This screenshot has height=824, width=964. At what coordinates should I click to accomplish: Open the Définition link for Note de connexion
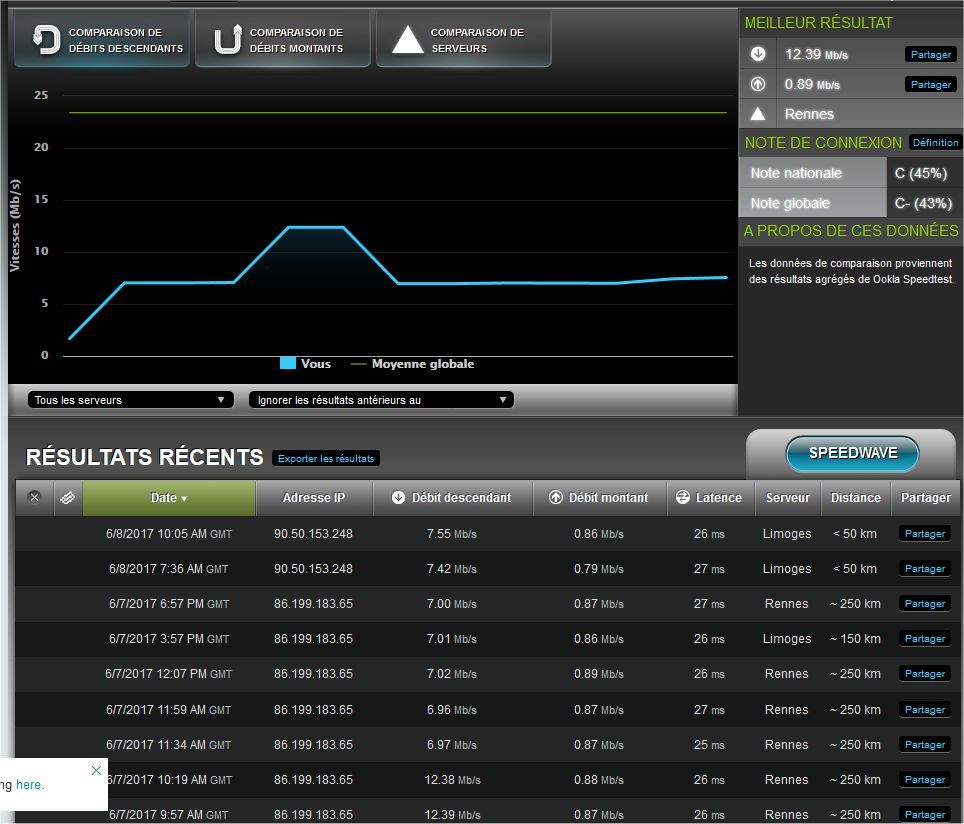point(935,142)
